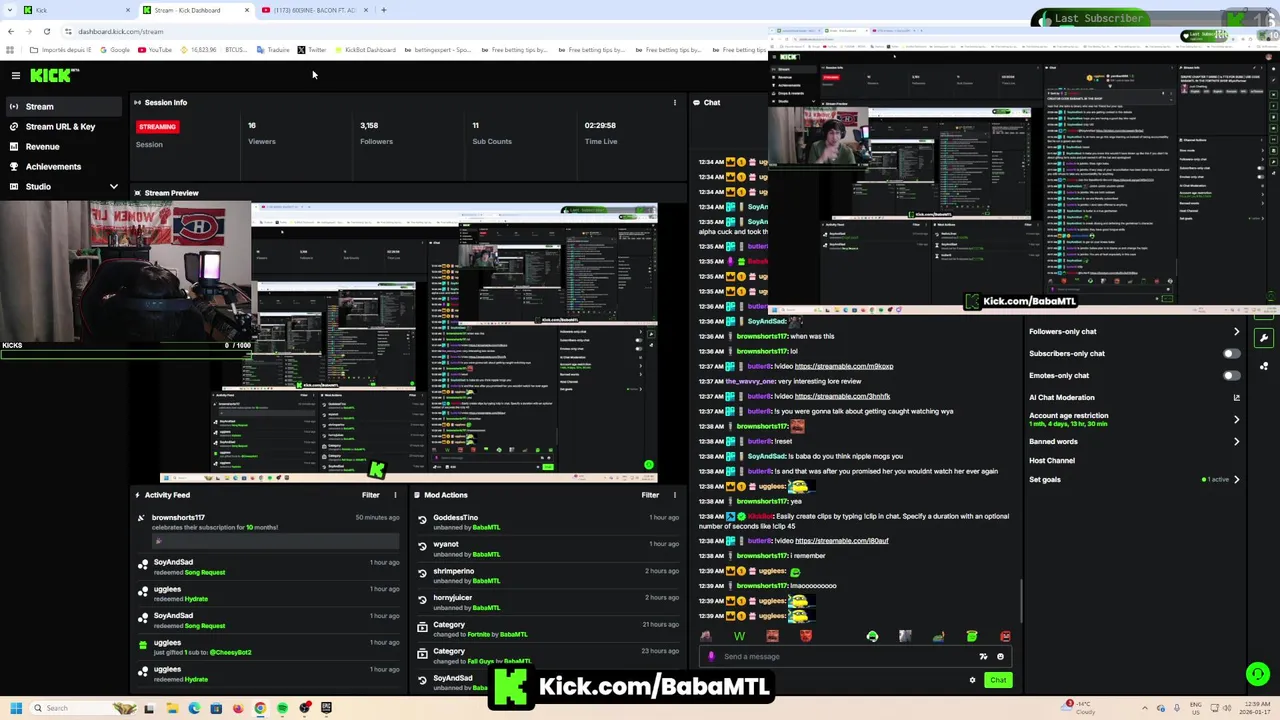Click the green Chat send button
The width and height of the screenshot is (1280, 720).
(x=998, y=680)
